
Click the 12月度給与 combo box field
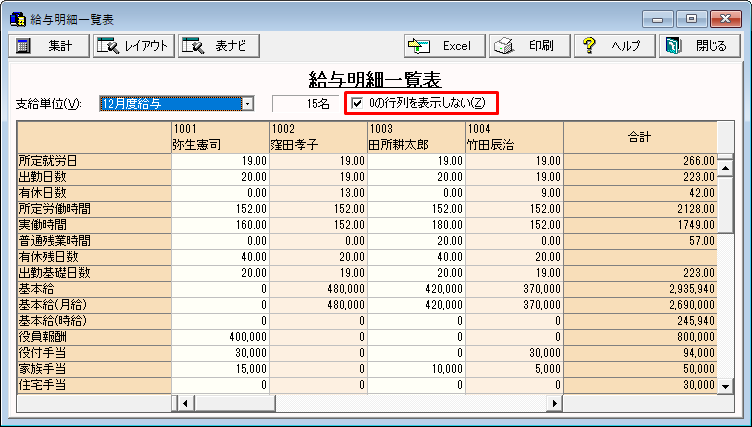click(x=170, y=103)
